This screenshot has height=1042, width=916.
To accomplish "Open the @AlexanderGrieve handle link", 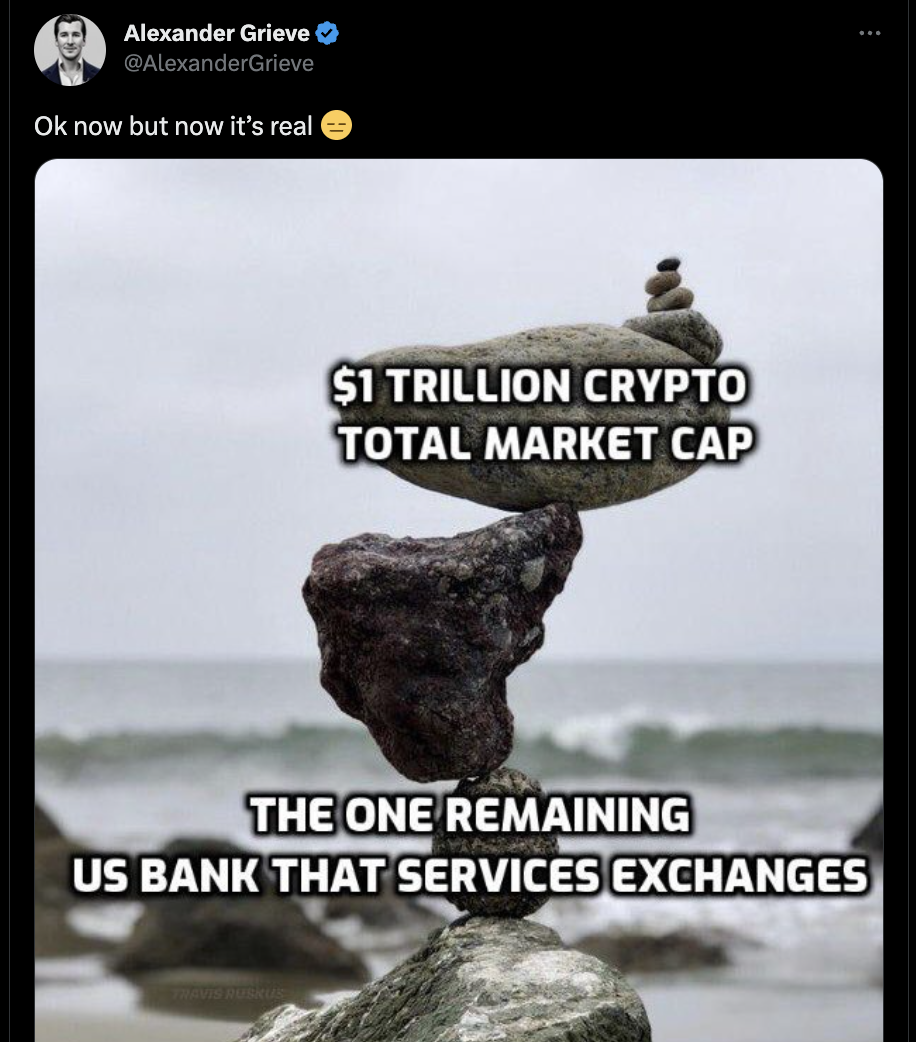I will click(219, 63).
